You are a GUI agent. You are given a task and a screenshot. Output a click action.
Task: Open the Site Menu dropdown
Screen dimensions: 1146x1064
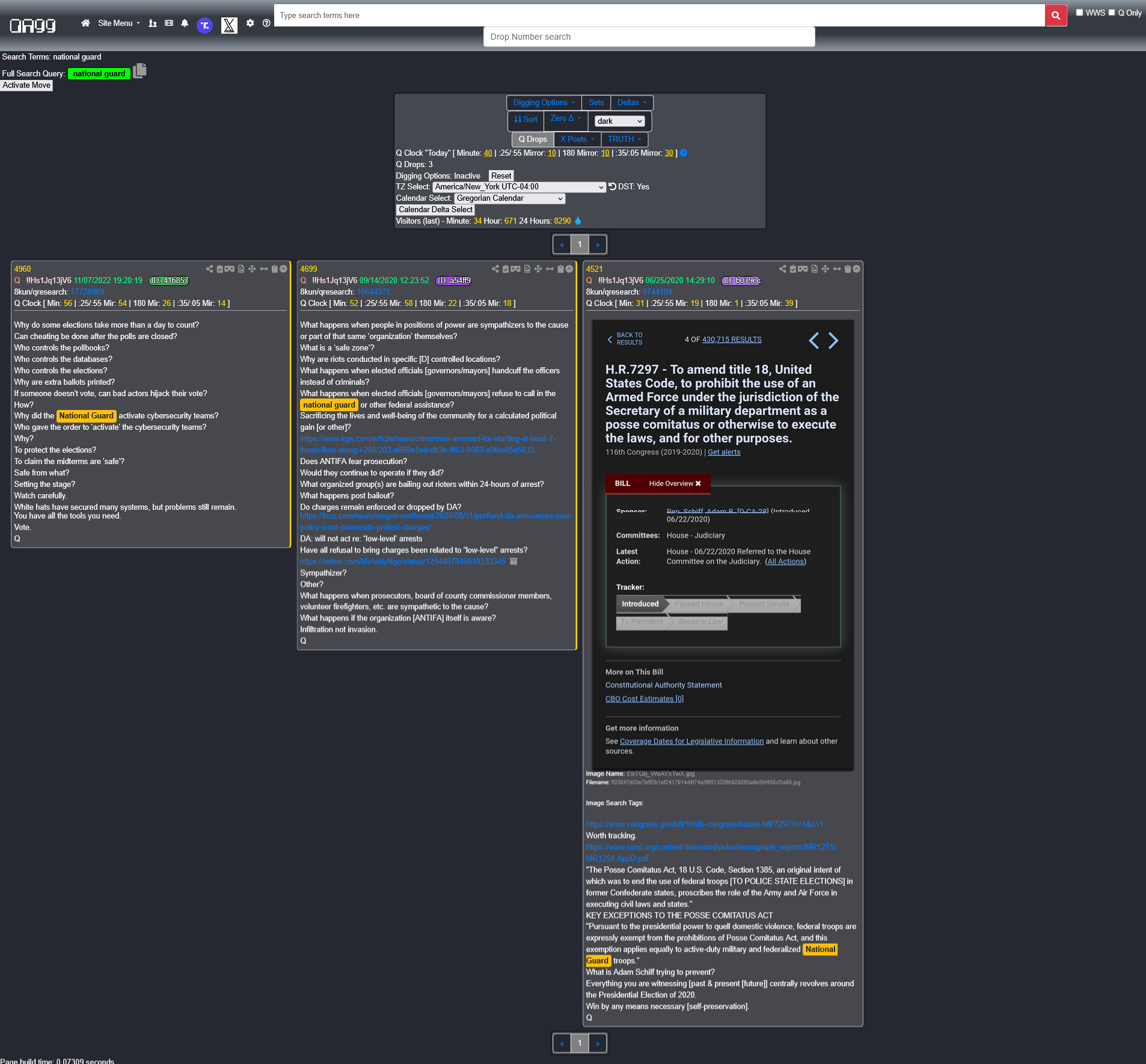coord(118,23)
